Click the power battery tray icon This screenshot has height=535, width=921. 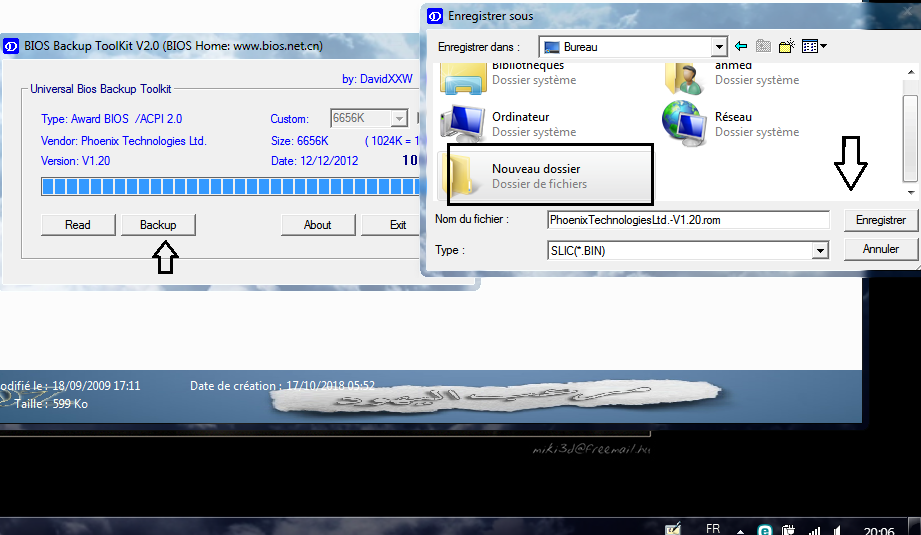click(x=788, y=530)
